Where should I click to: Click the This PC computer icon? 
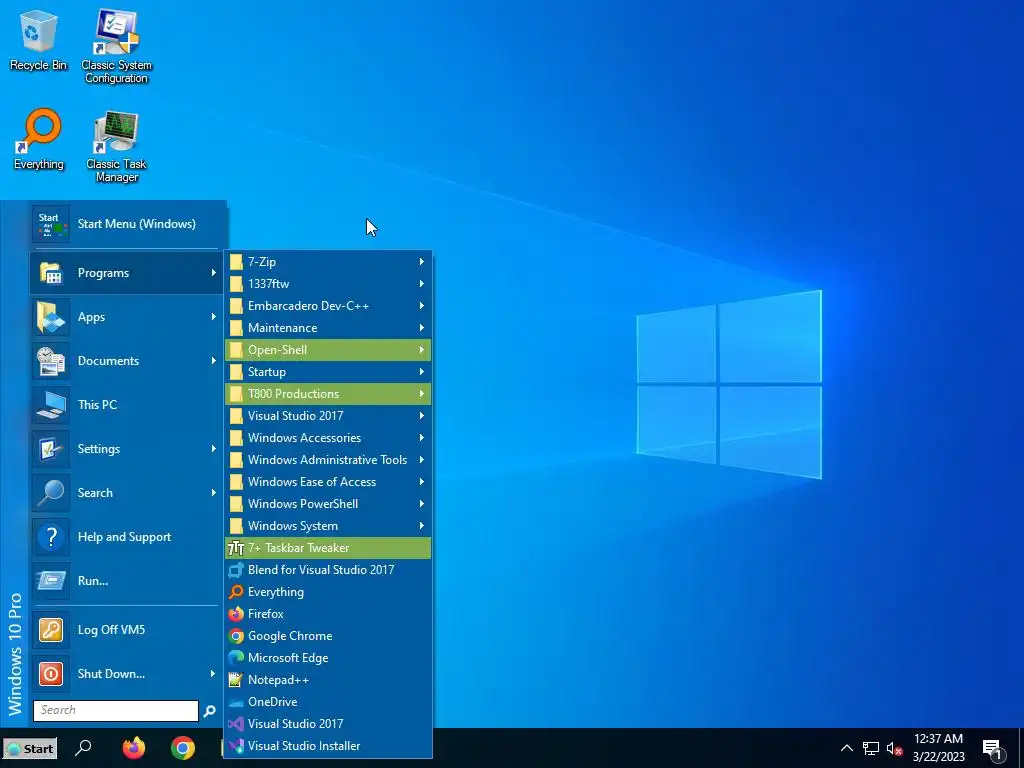51,405
